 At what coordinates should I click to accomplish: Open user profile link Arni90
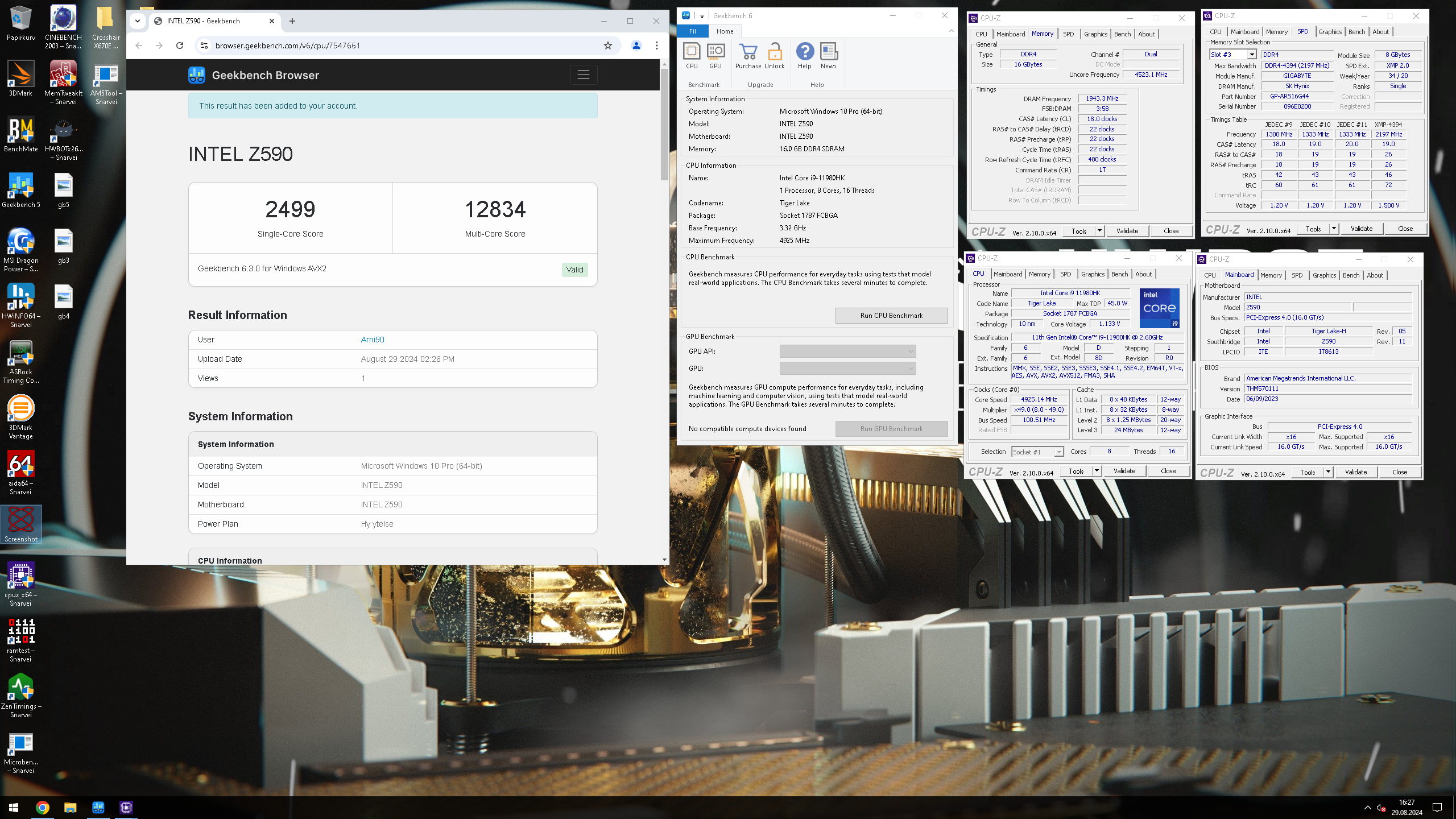373,340
